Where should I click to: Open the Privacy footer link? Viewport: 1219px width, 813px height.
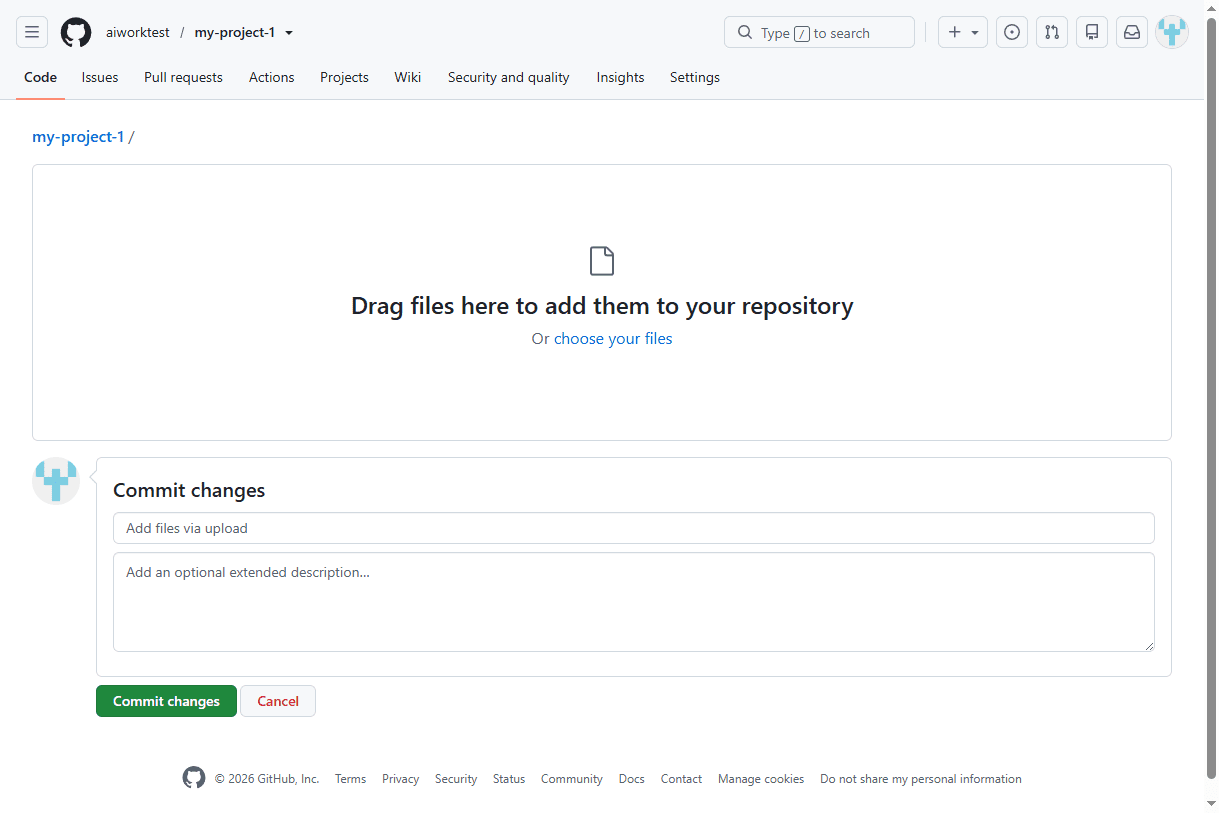click(400, 779)
